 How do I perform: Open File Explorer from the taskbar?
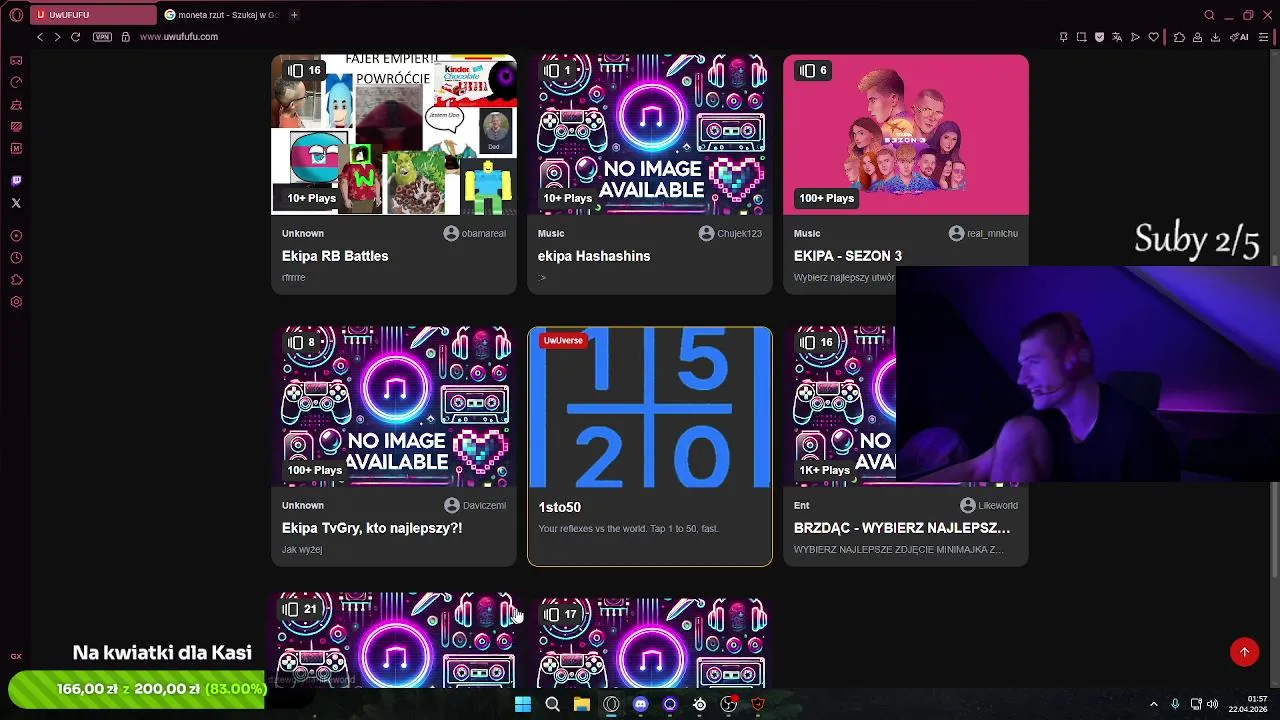click(x=581, y=704)
